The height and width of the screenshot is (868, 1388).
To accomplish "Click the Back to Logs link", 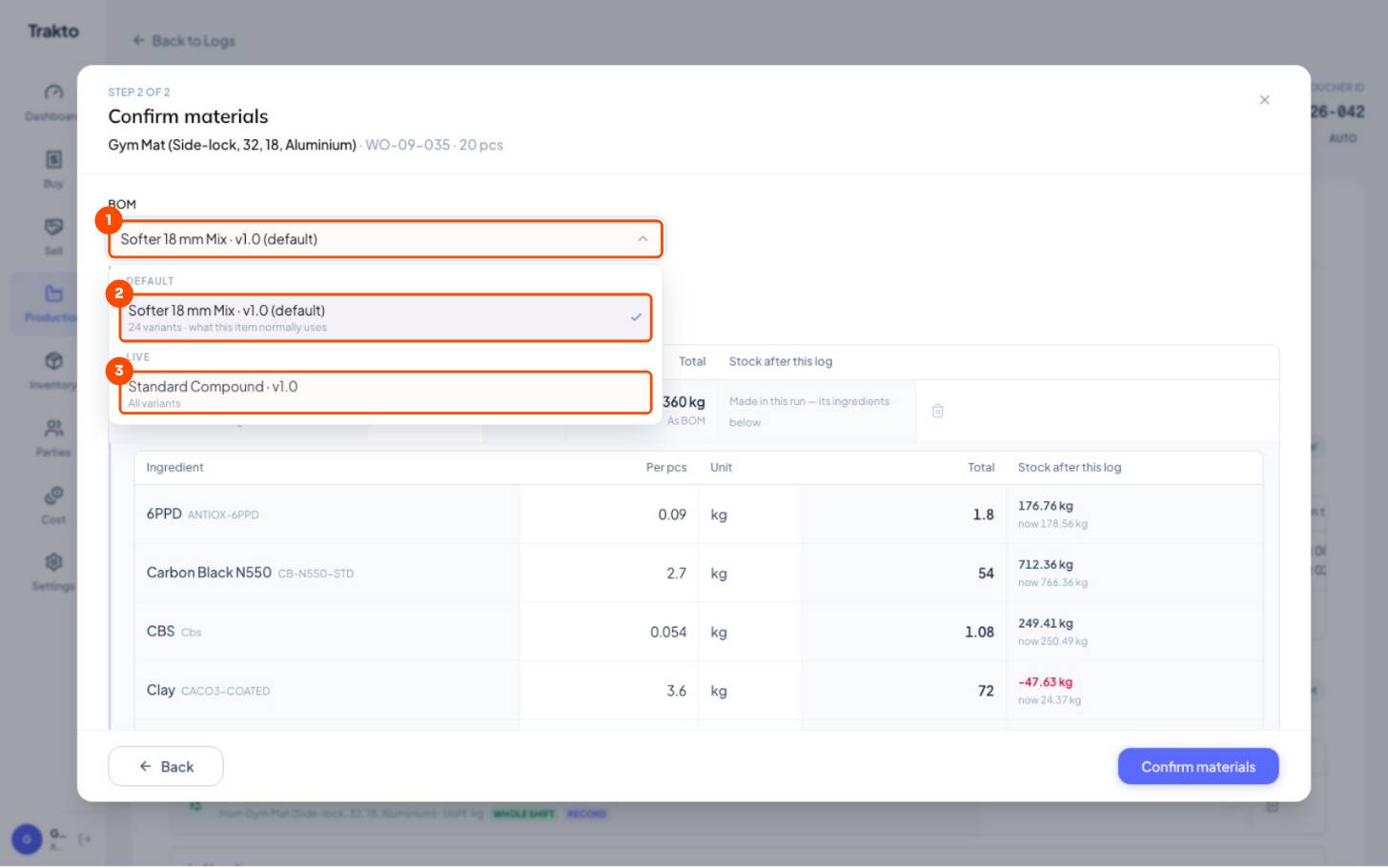I will coord(184,41).
